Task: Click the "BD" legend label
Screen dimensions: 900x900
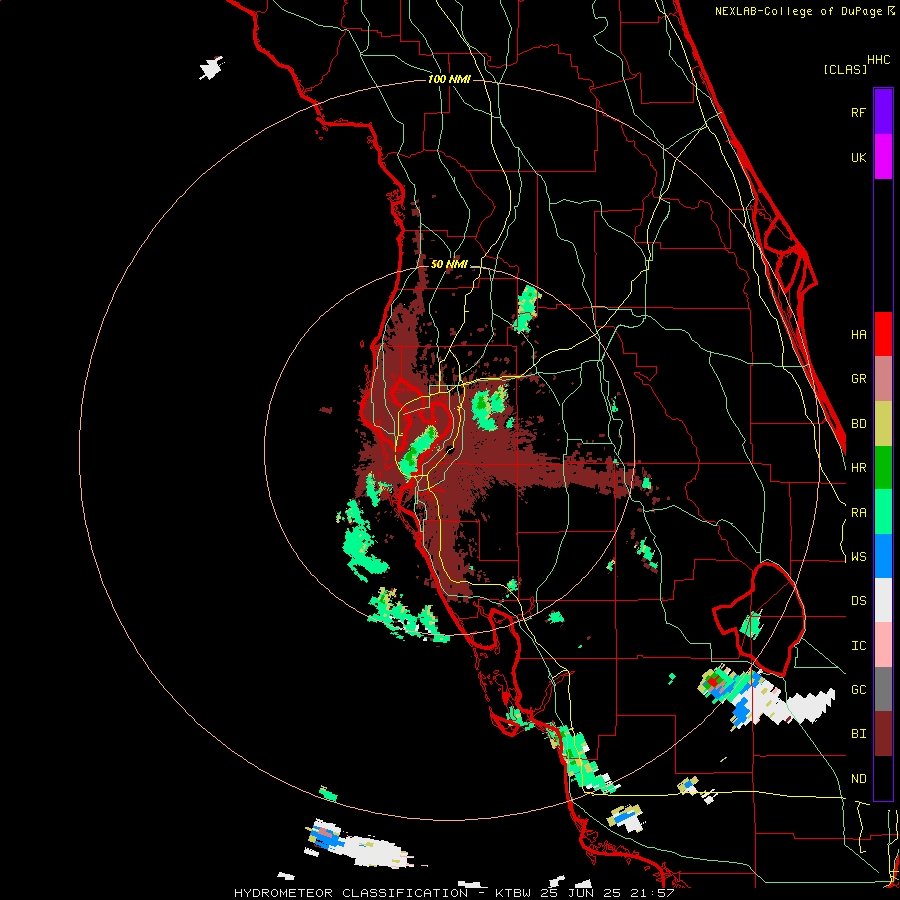Action: tap(858, 424)
